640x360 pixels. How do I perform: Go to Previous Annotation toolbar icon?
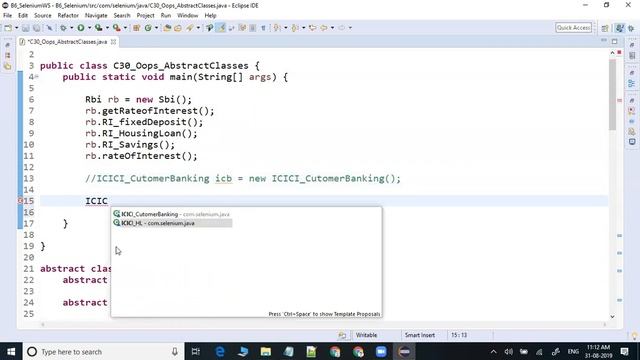(295, 28)
